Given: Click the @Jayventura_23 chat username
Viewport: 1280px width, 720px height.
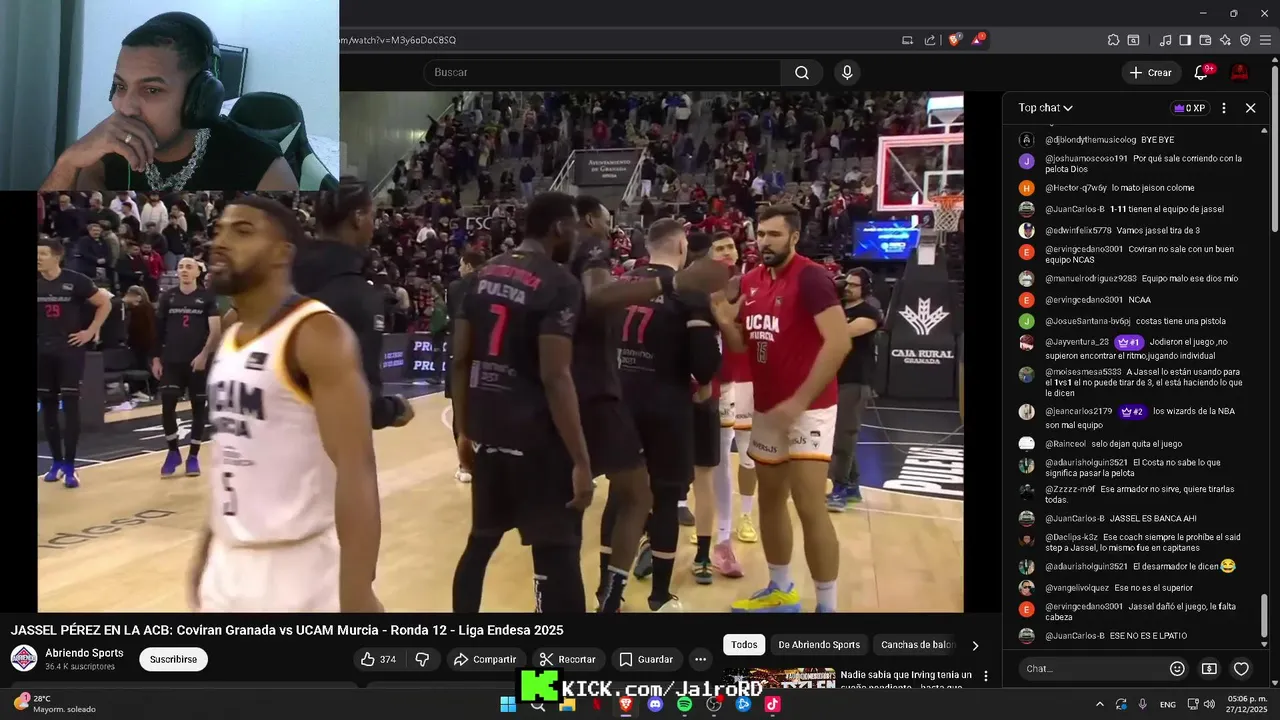Looking at the screenshot, I should [1077, 342].
